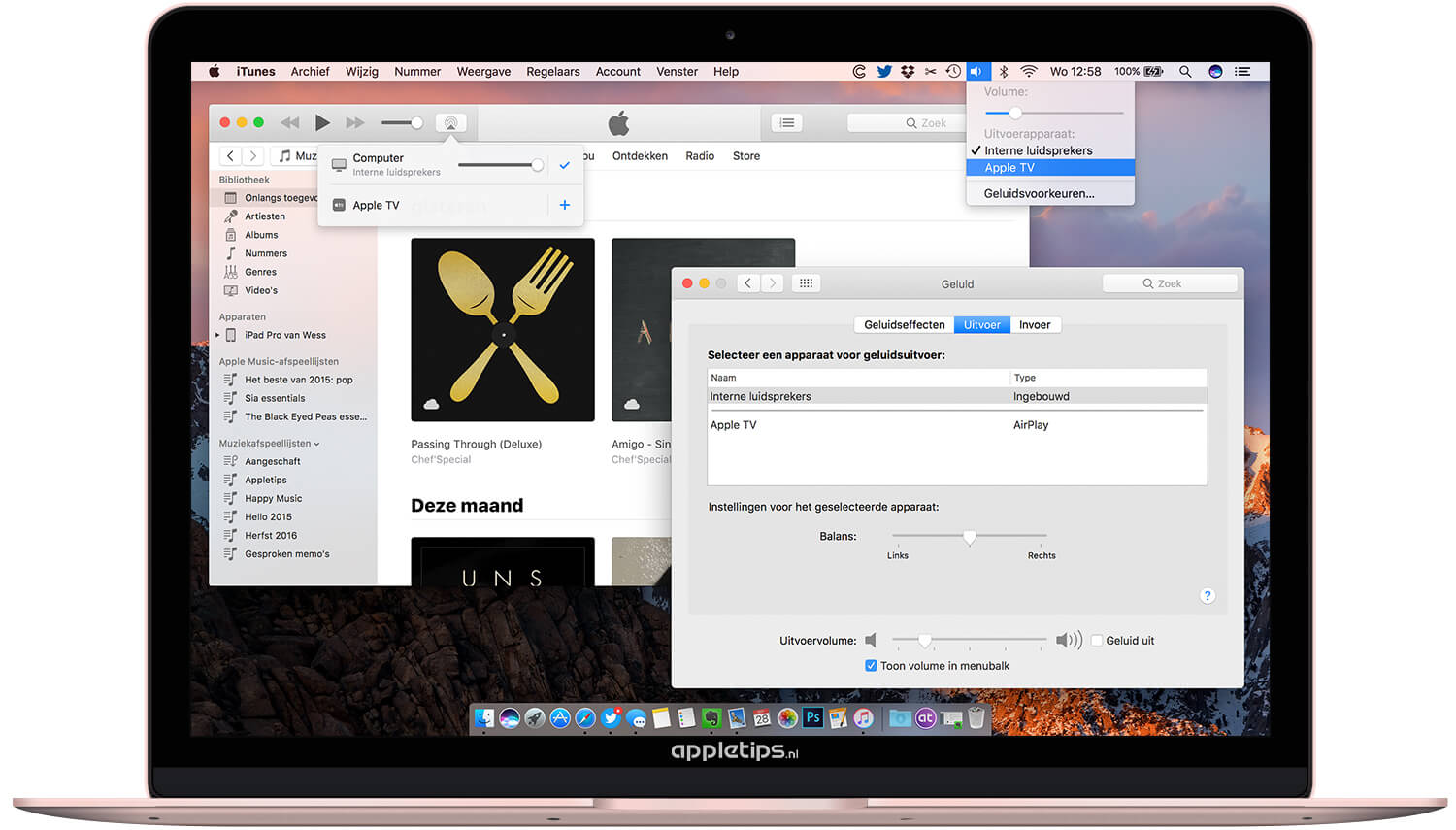The image size is (1456, 830).
Task: Switch to the Geluidseffecten tab
Action: click(905, 325)
